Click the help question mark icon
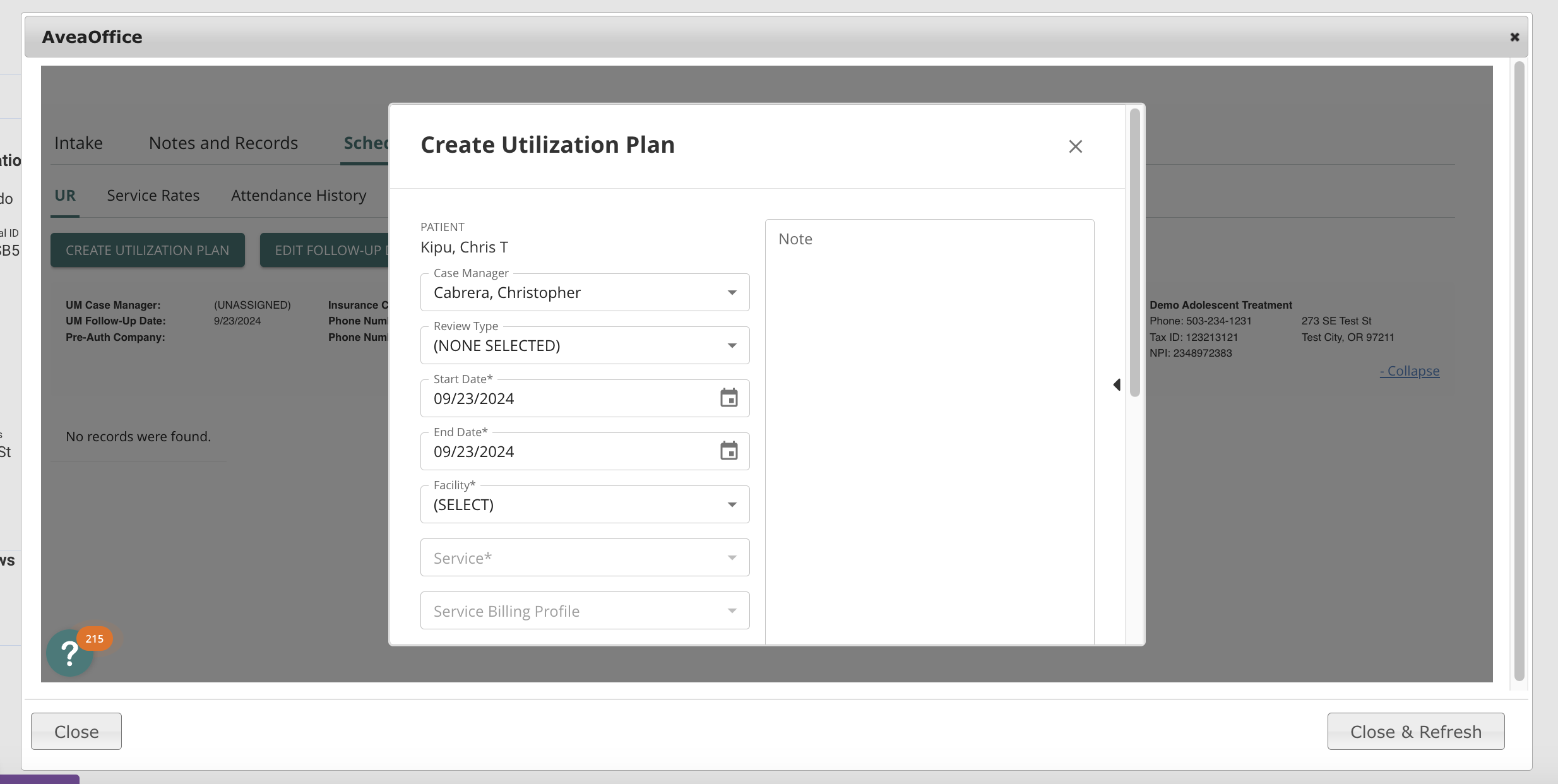Image resolution: width=1558 pixels, height=784 pixels. [69, 653]
